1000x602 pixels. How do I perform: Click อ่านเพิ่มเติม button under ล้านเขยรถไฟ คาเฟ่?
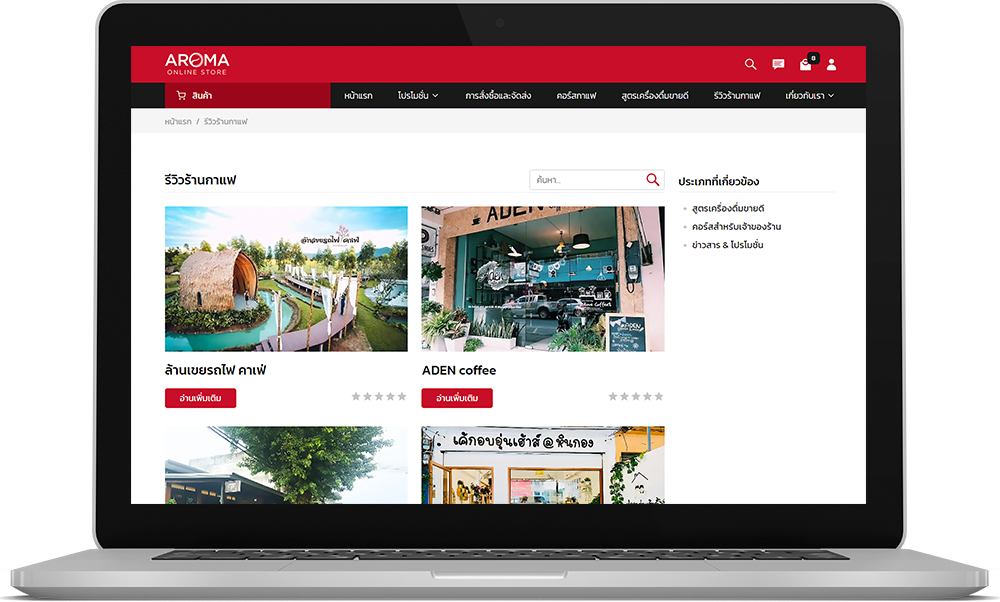200,398
